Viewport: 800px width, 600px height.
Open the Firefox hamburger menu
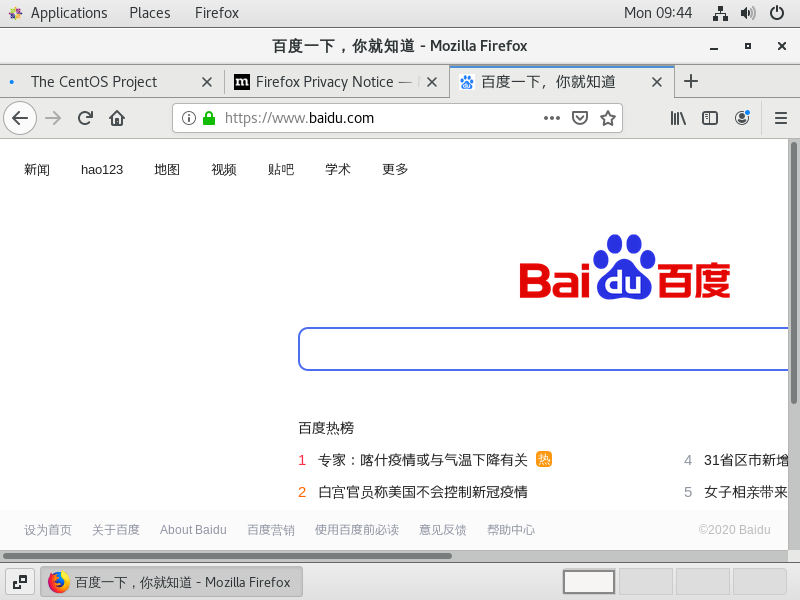coord(781,118)
